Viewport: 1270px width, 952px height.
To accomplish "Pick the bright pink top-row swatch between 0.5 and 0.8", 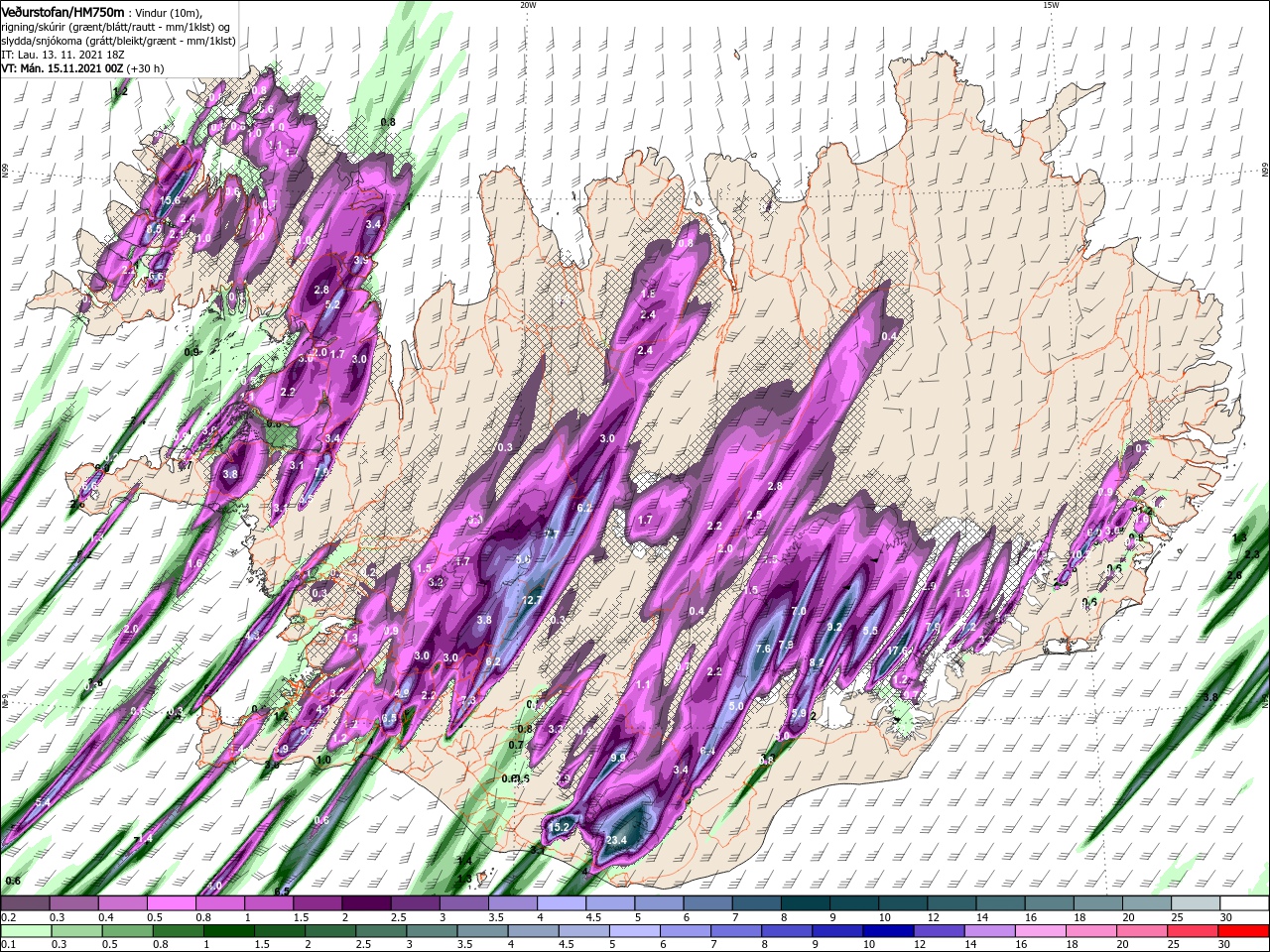I will (x=171, y=903).
